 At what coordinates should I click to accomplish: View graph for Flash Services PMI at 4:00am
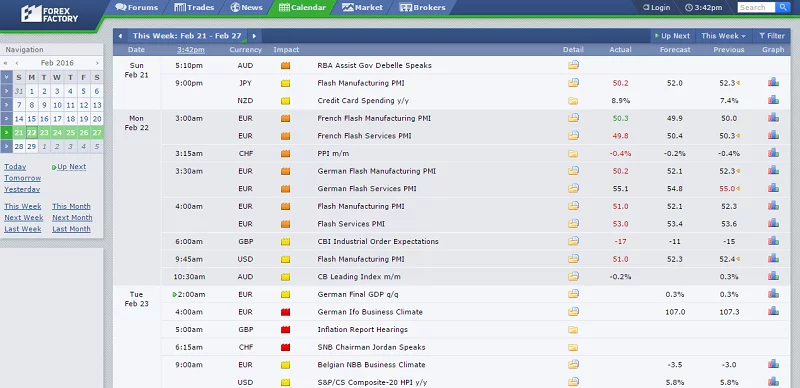tap(773, 223)
